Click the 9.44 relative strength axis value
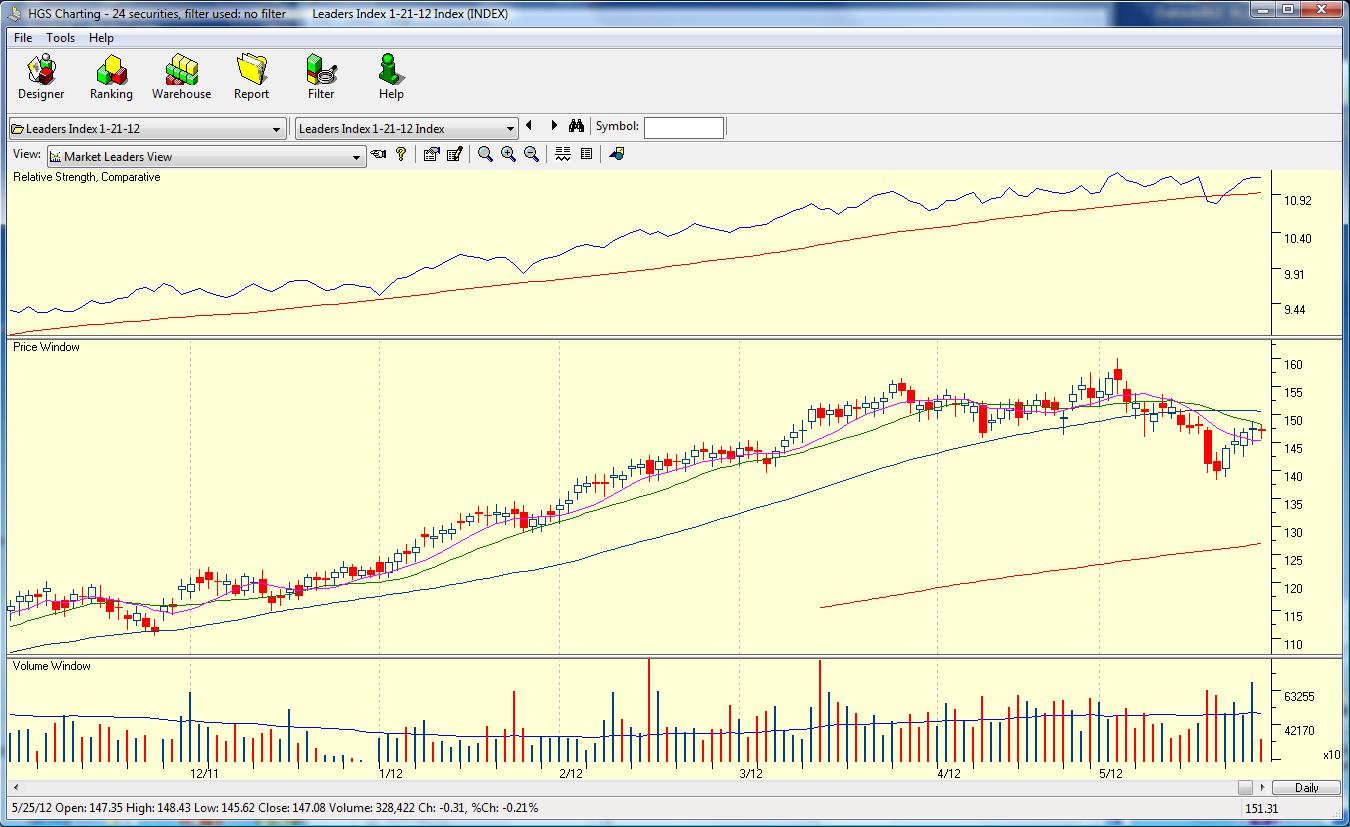Image resolution: width=1350 pixels, height=827 pixels. (x=1295, y=310)
